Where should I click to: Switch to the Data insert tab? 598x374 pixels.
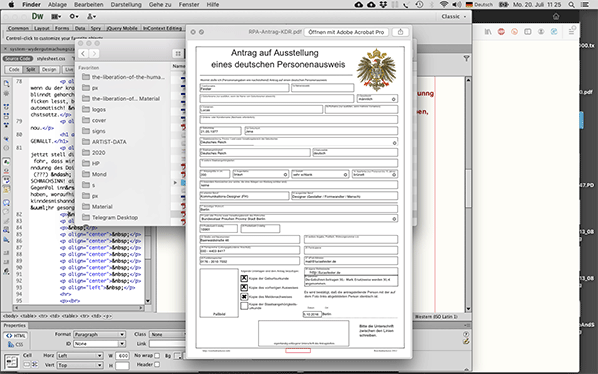click(80, 28)
